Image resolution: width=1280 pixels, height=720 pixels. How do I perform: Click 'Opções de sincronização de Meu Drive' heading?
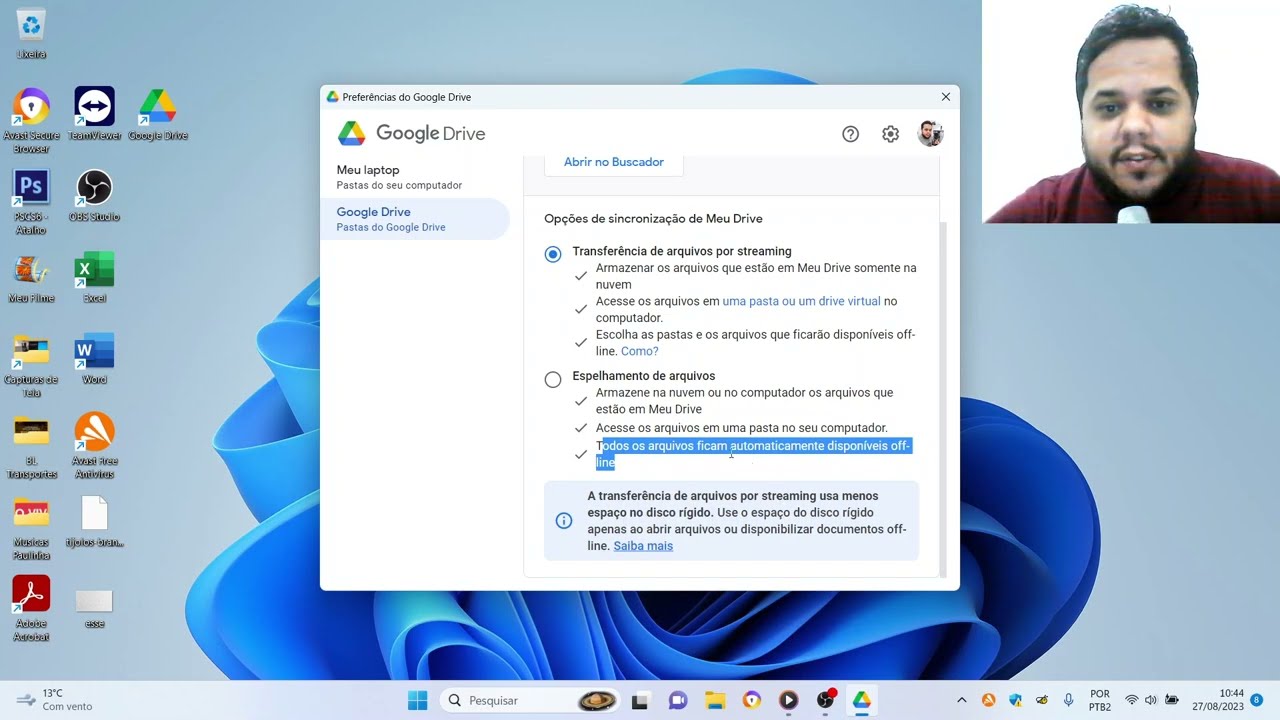click(x=653, y=219)
